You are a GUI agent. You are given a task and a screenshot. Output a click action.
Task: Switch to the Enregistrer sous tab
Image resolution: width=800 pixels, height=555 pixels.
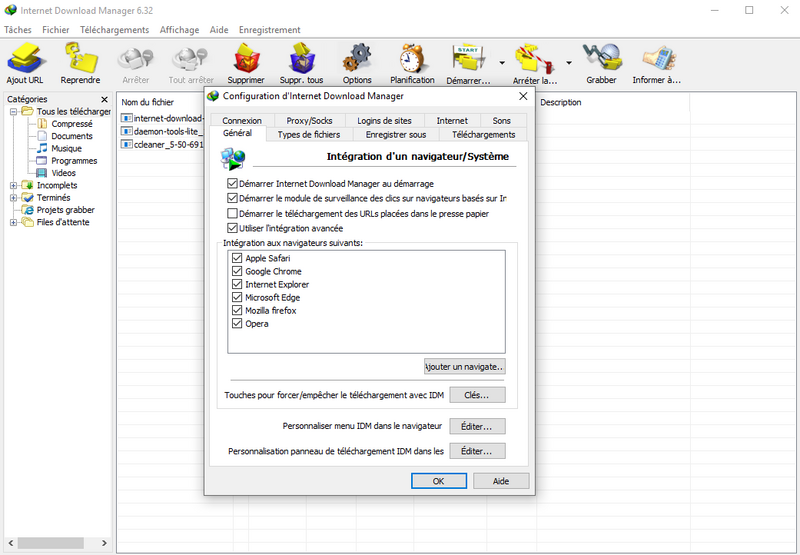[396, 135]
